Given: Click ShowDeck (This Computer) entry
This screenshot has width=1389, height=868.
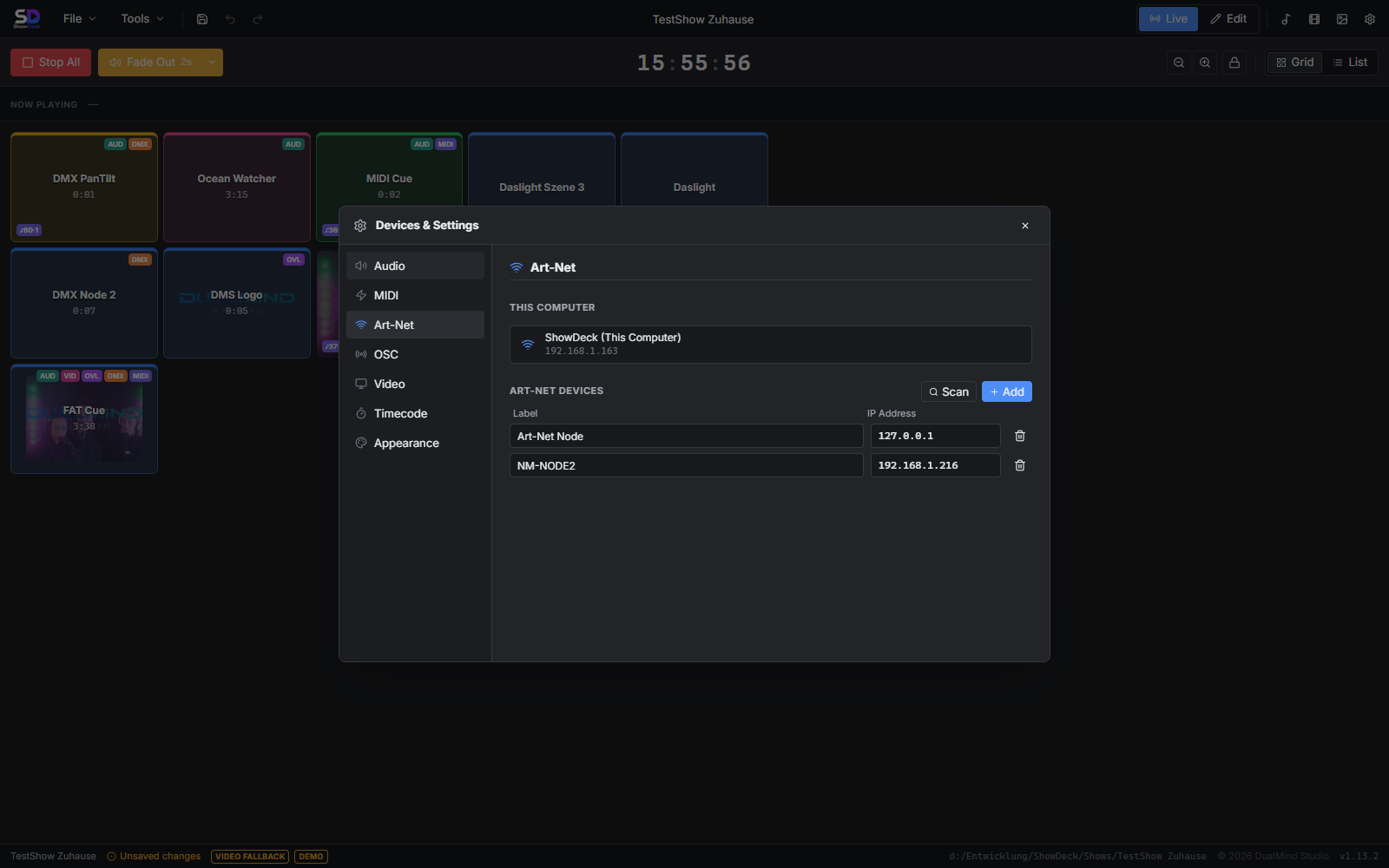Looking at the screenshot, I should tap(771, 345).
